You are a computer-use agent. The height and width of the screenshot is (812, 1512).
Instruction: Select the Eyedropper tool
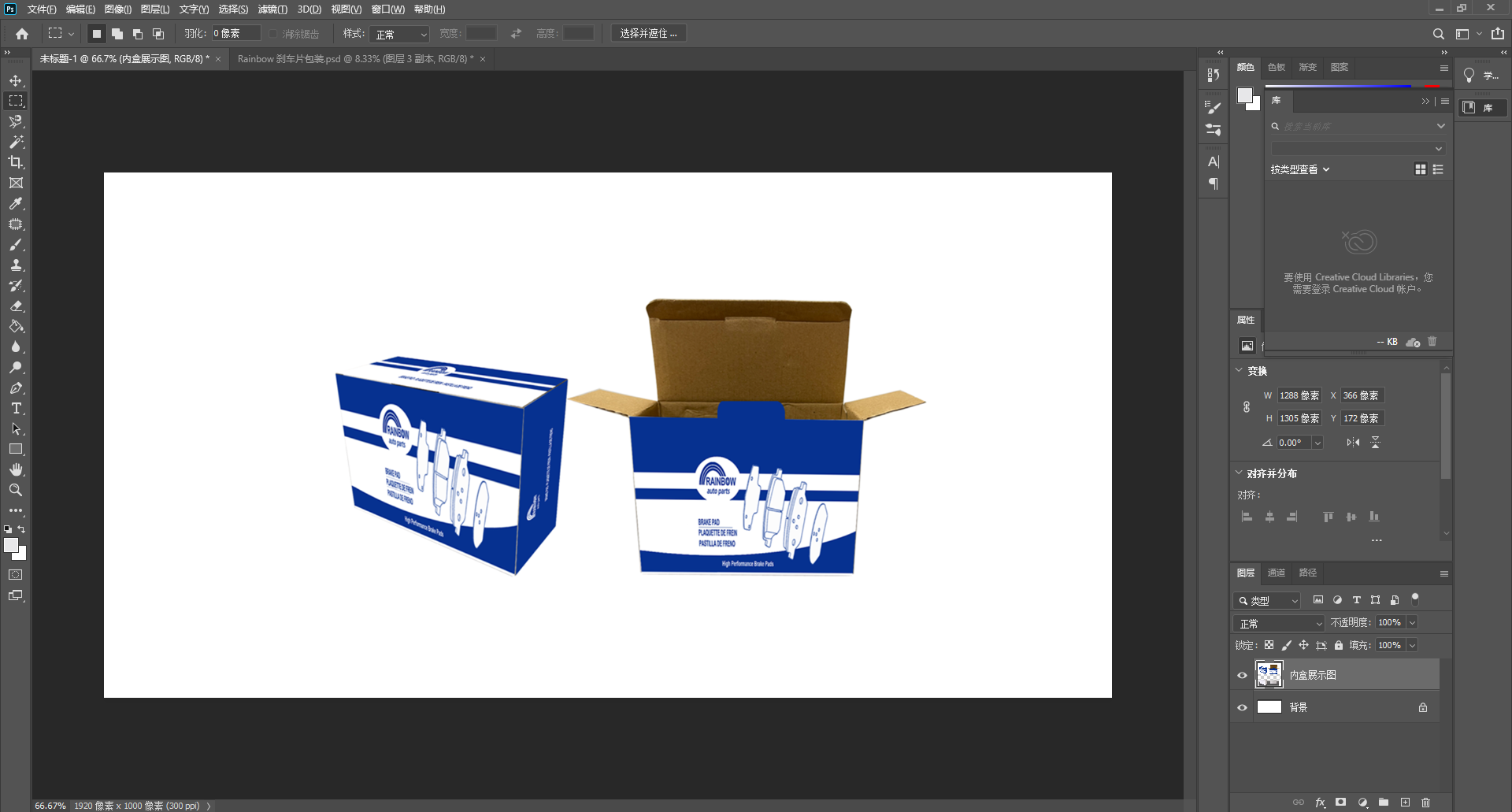coord(16,203)
